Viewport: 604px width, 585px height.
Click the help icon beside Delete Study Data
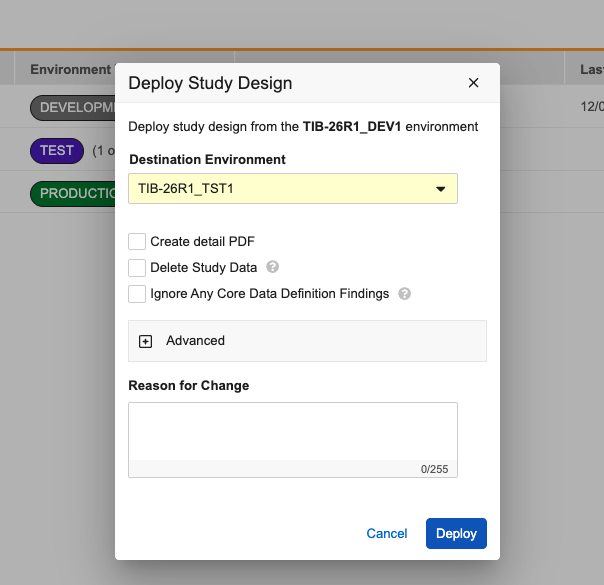[x=272, y=267]
